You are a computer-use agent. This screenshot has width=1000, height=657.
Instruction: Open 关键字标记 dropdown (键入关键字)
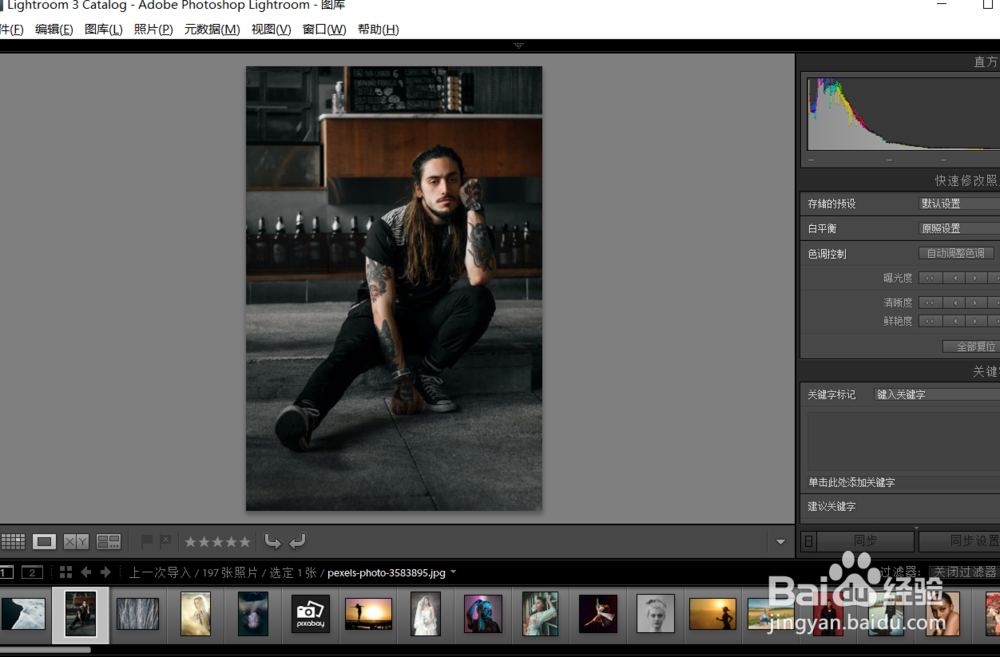937,395
